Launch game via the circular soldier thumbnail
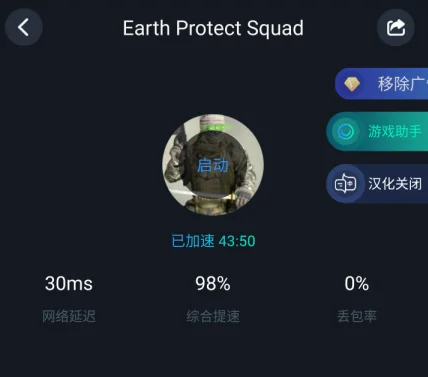Screen dimensions: 428x377 pos(213,165)
